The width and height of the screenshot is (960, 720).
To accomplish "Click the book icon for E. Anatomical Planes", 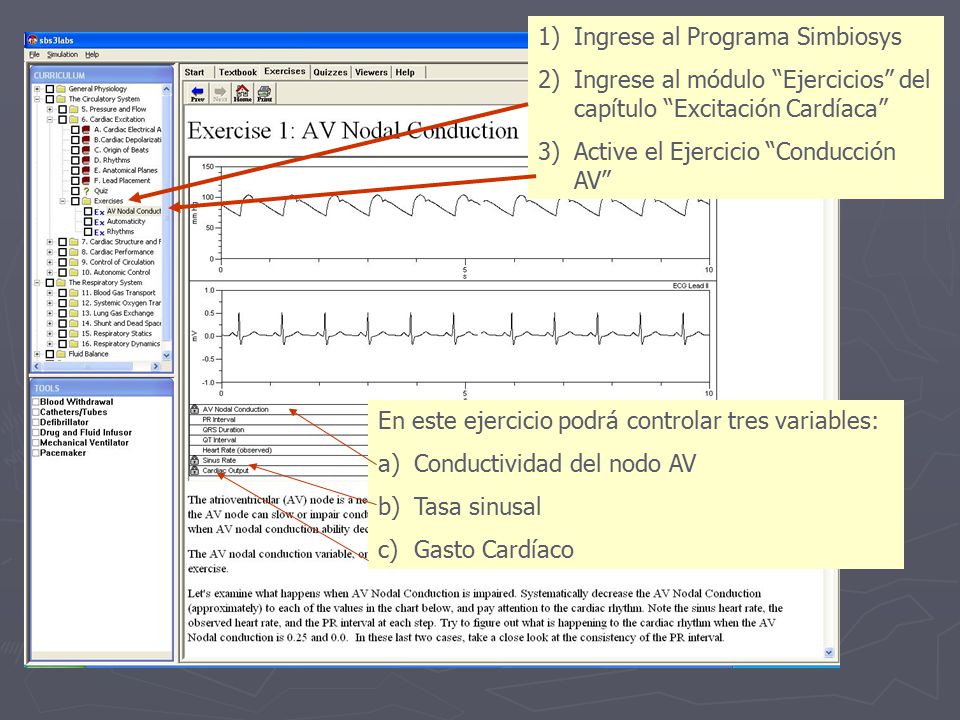I will 86,170.
